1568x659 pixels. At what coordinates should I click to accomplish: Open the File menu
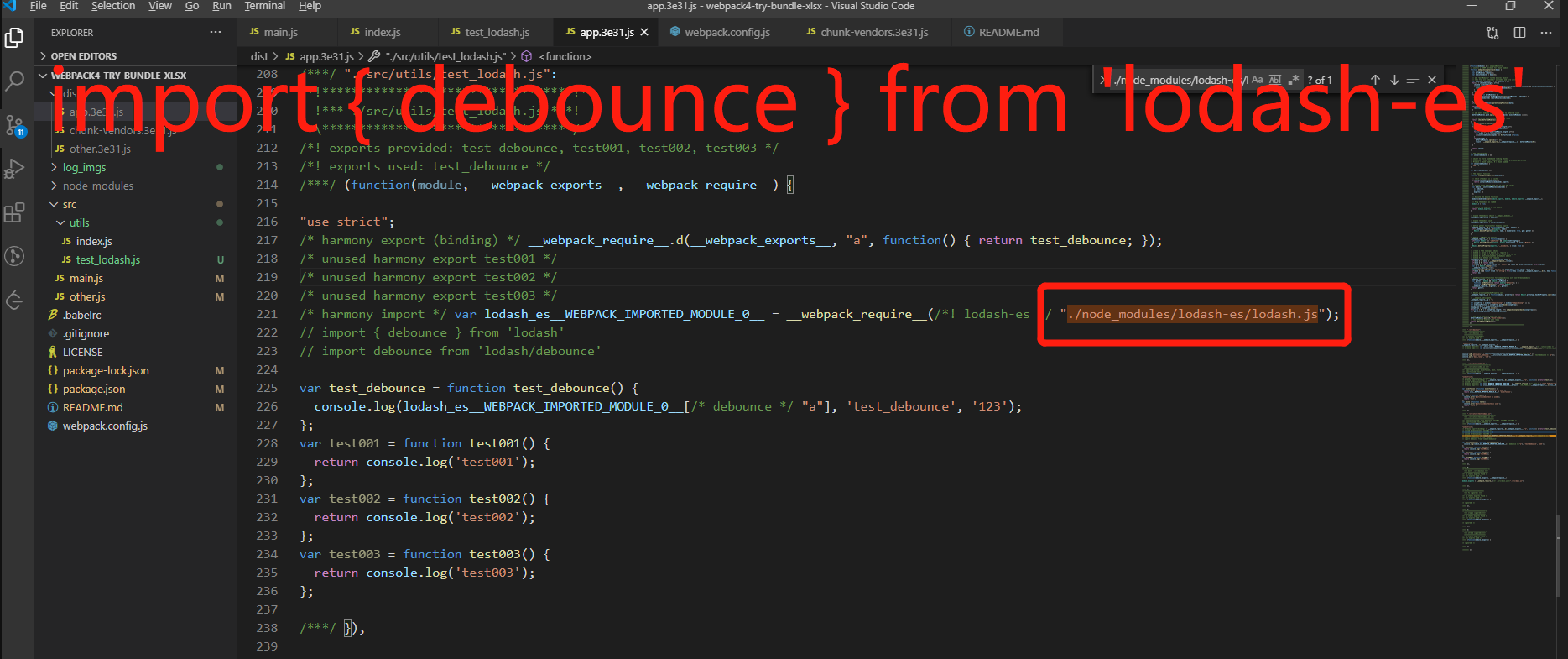tap(38, 6)
